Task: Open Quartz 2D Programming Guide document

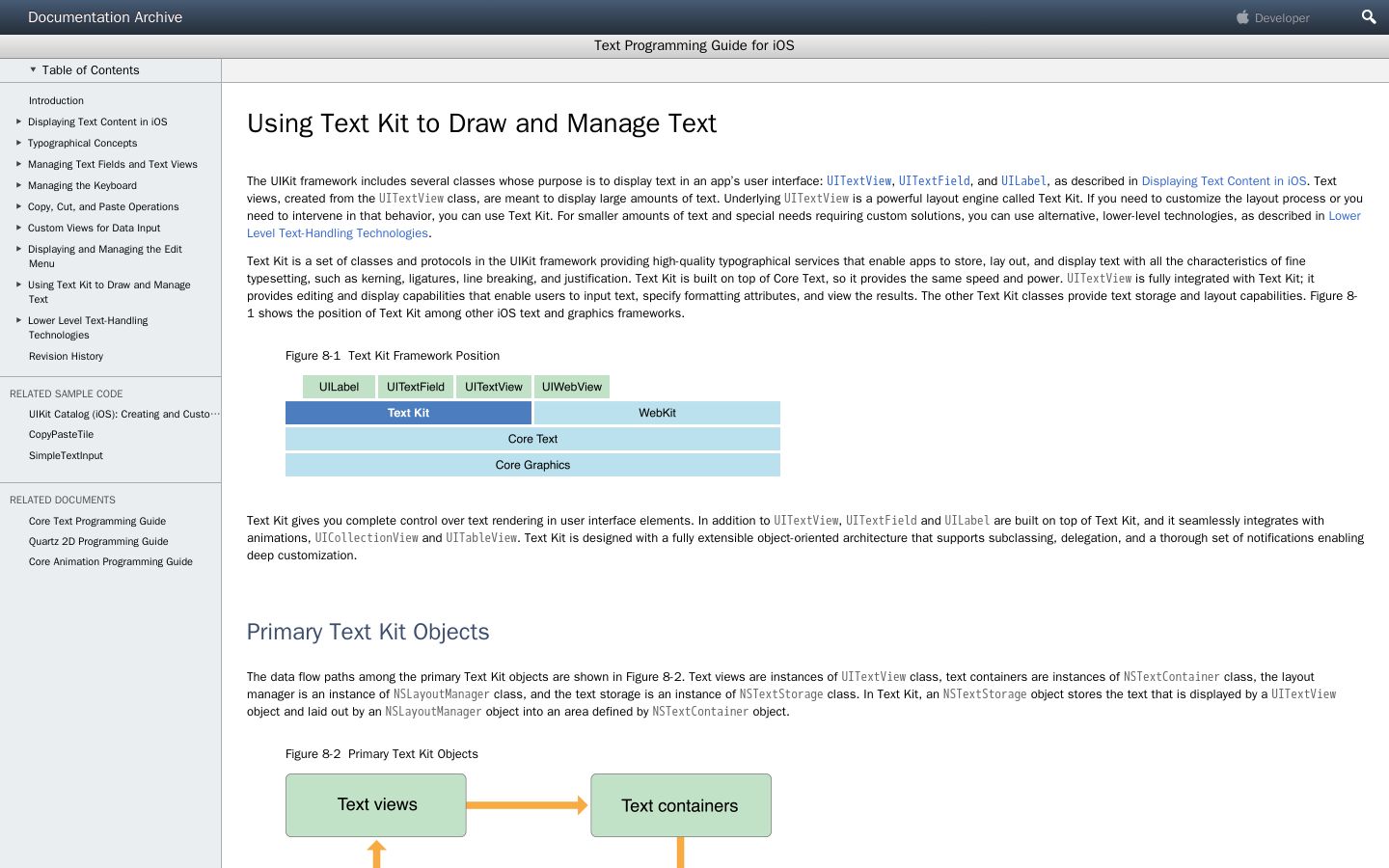Action: (98, 541)
